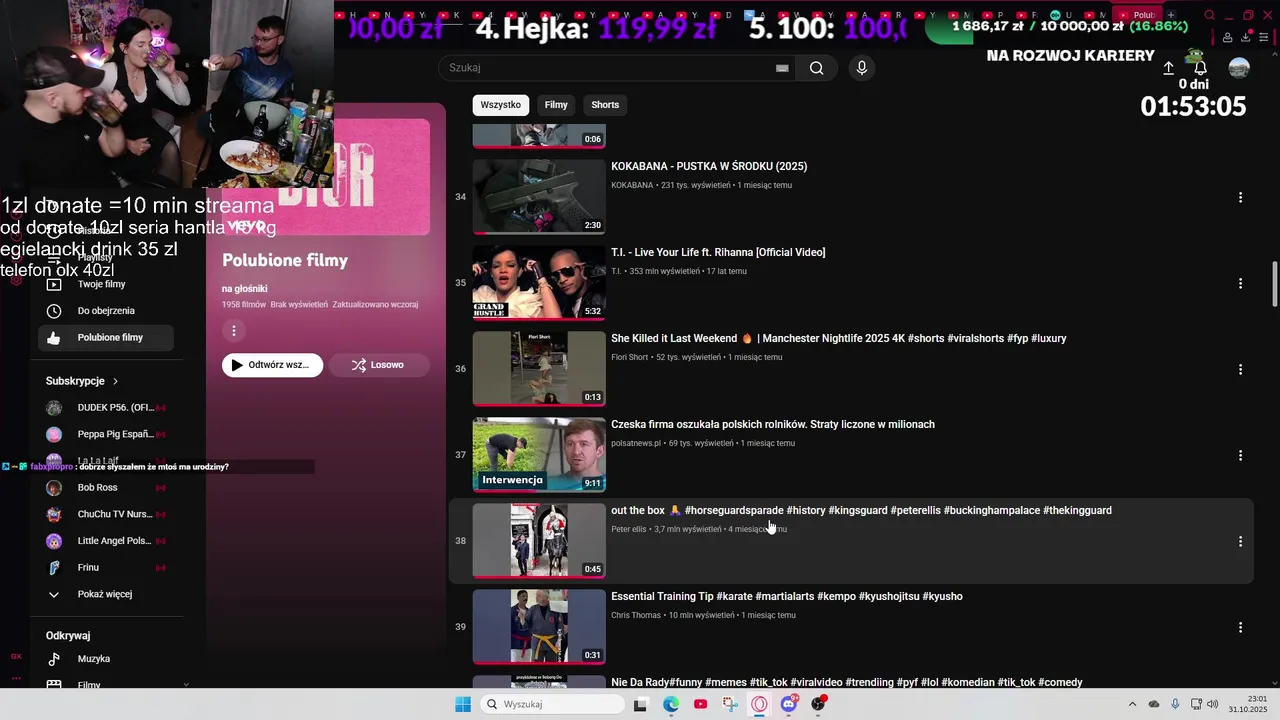Screen dimensions: 1280x720
Task: Open options menu for Czeska firma video
Action: coord(1240,455)
